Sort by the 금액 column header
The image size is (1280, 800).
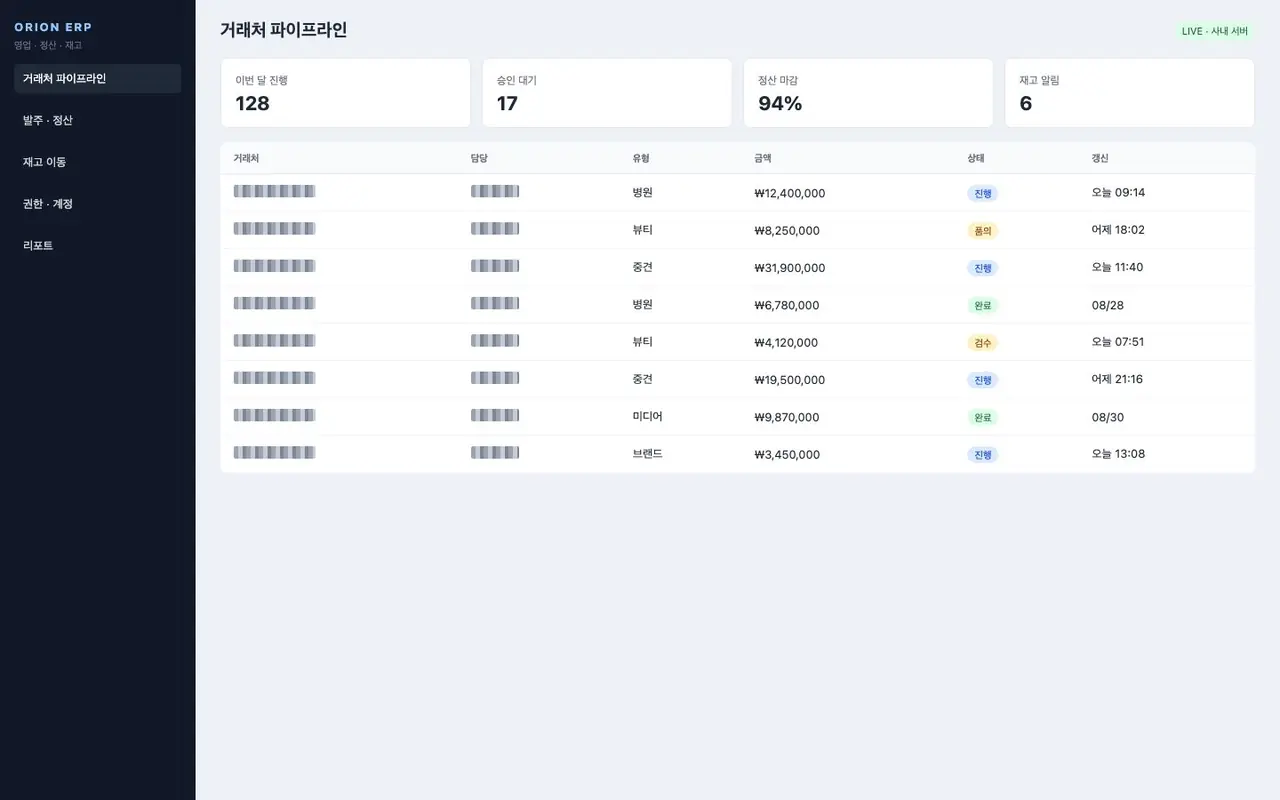click(763, 158)
